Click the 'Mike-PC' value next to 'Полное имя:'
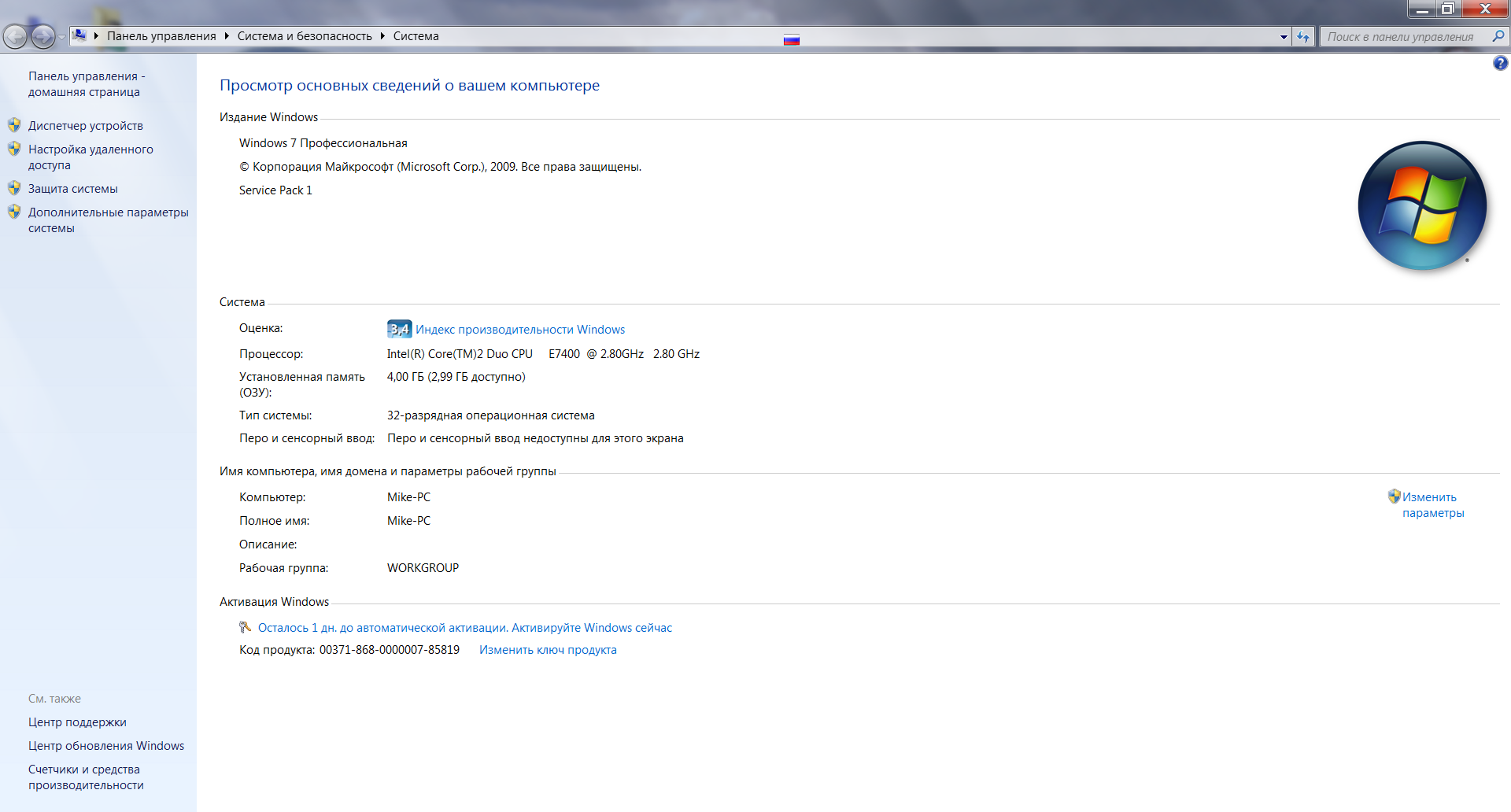Screen dimensions: 1511x812 tap(409, 521)
